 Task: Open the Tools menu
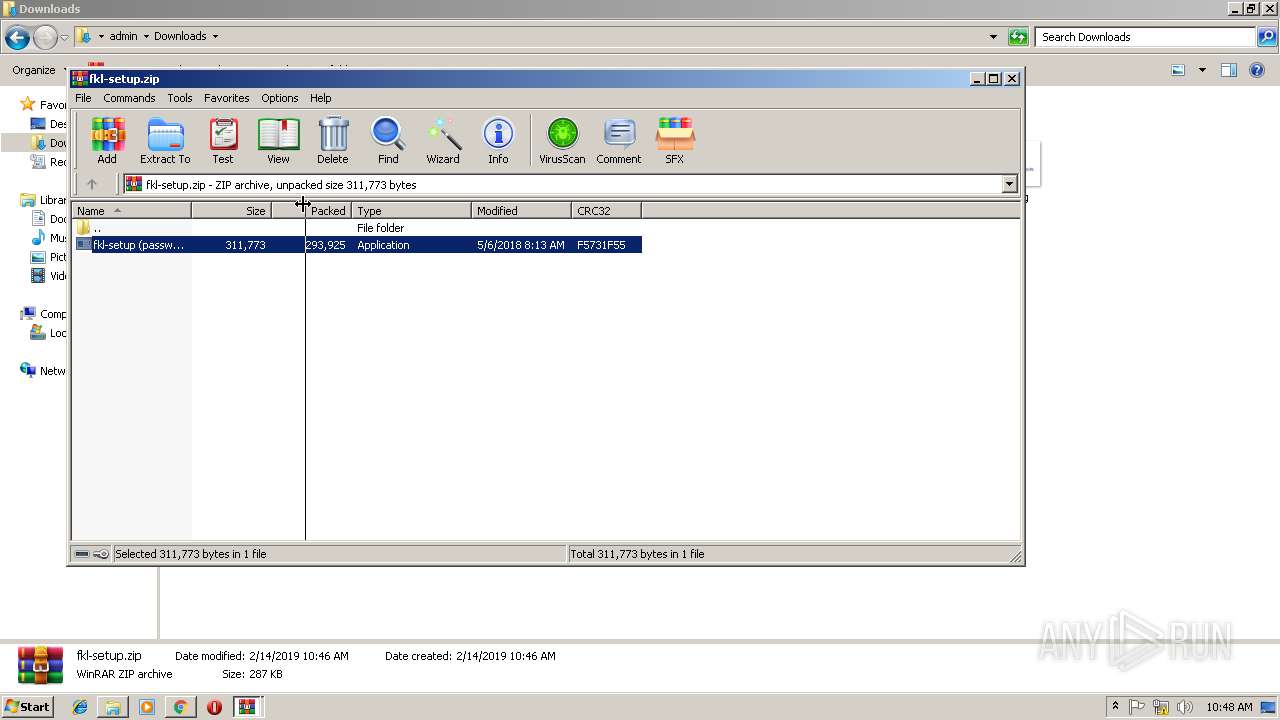click(x=180, y=98)
